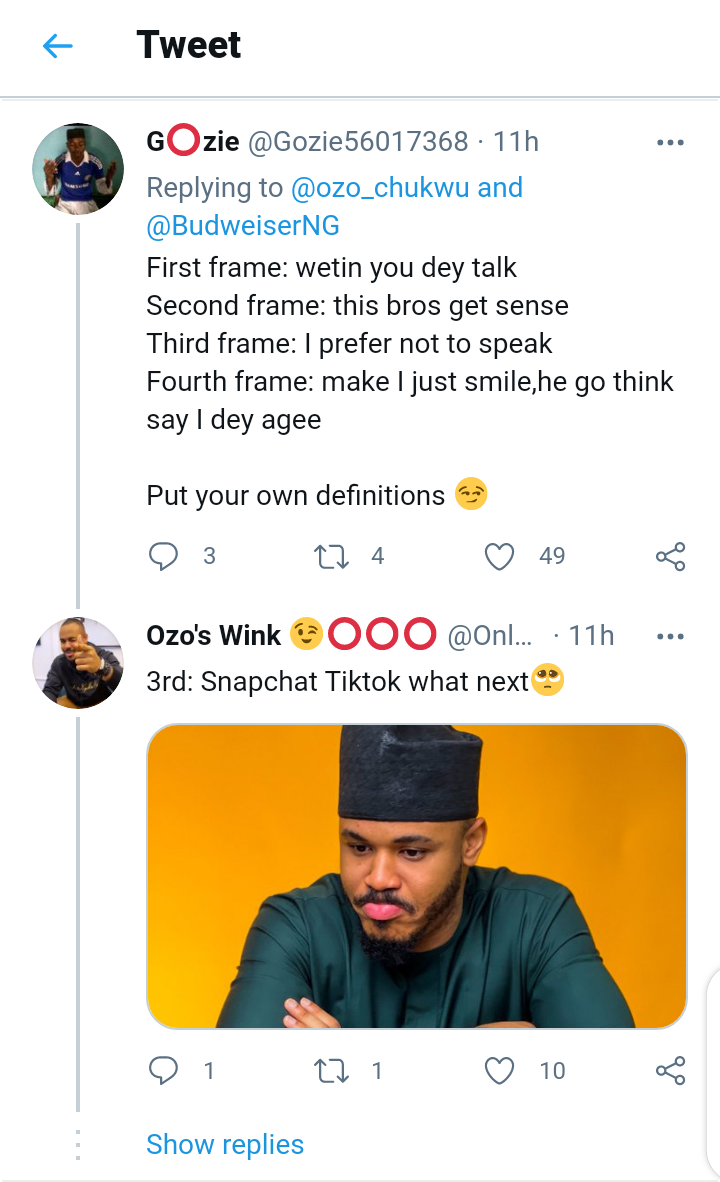Open Ozo's Wink display name

[x=213, y=635]
